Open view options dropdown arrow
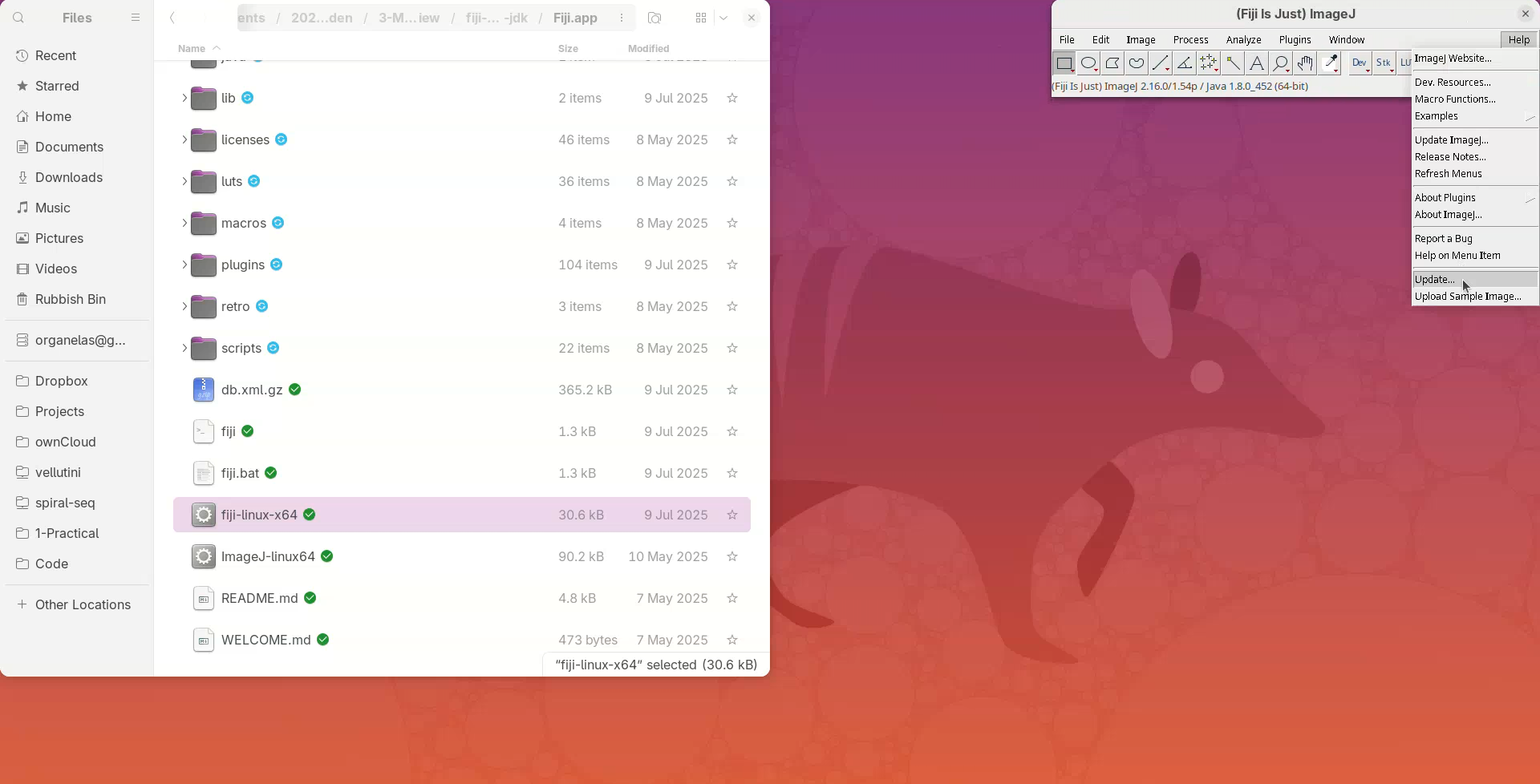The width and height of the screenshot is (1540, 784). pos(723,18)
